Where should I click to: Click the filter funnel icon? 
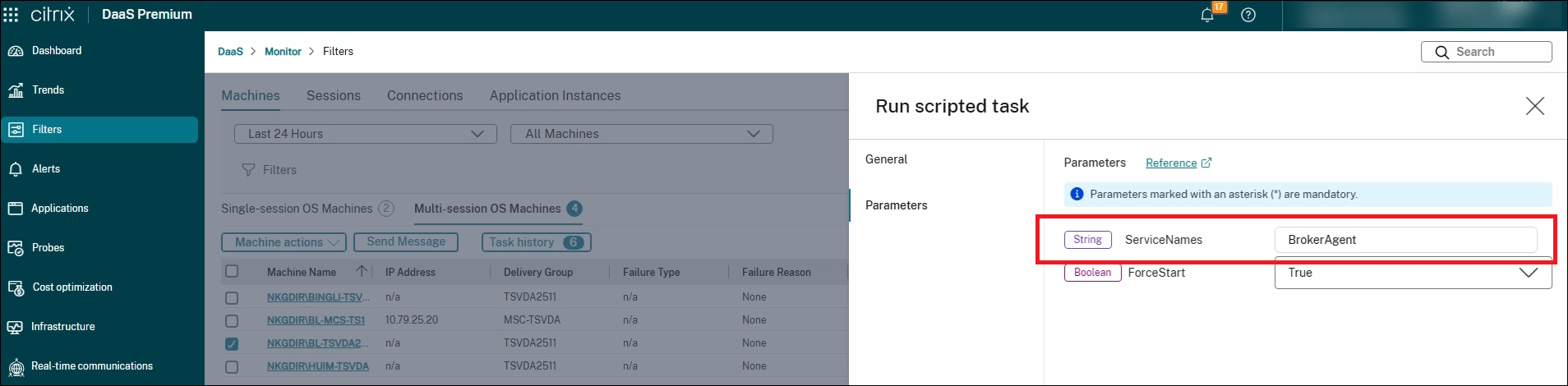(248, 170)
